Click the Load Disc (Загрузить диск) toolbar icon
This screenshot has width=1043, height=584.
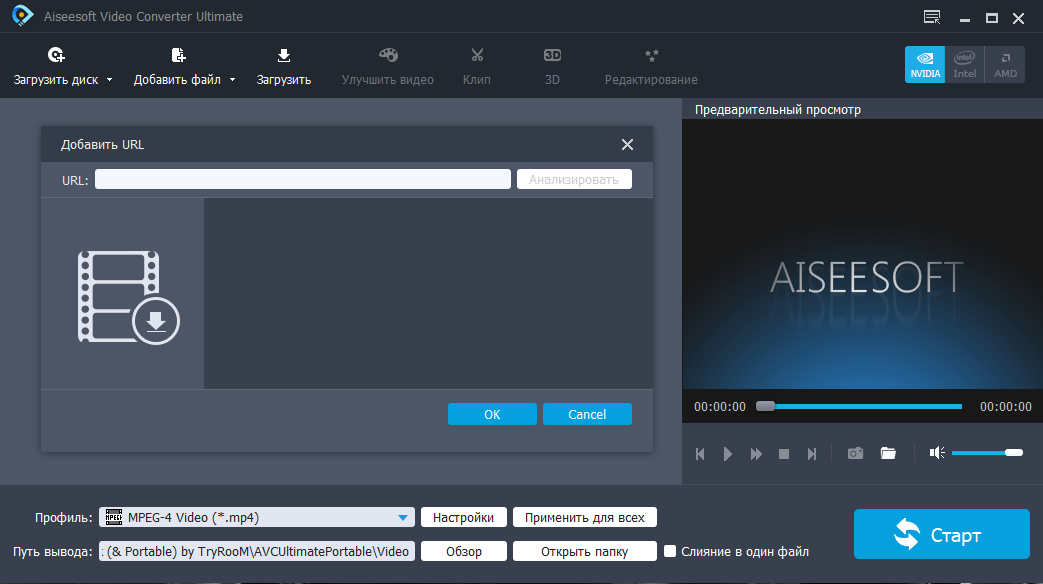coord(56,55)
